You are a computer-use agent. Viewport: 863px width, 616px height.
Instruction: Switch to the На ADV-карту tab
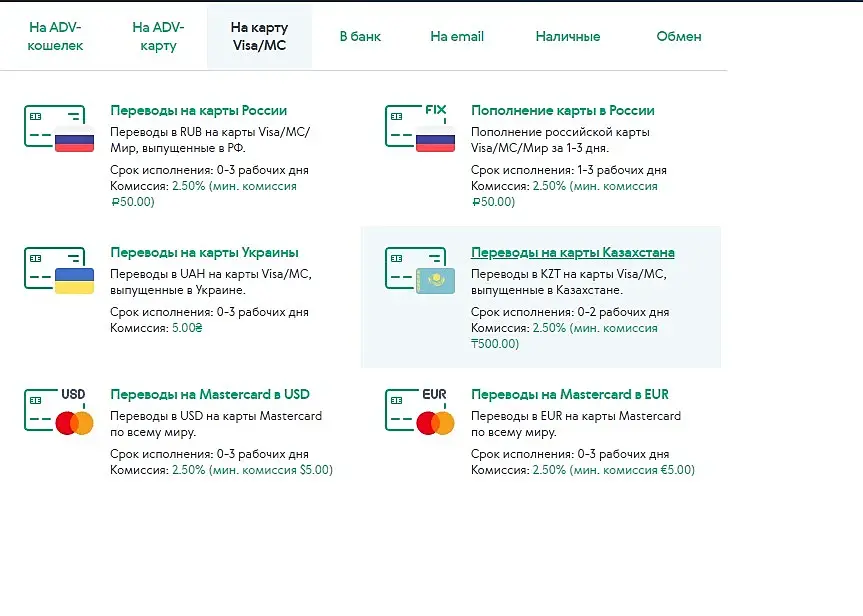point(159,36)
